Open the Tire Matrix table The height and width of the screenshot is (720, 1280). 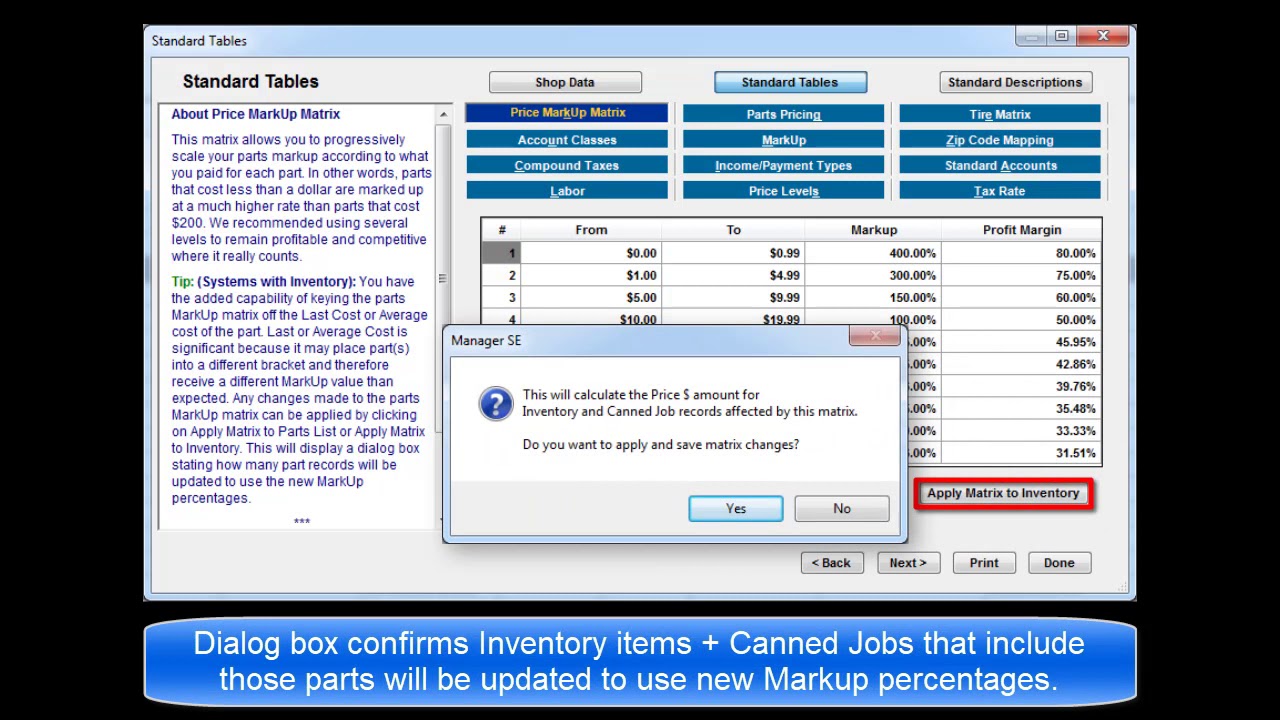(999, 114)
